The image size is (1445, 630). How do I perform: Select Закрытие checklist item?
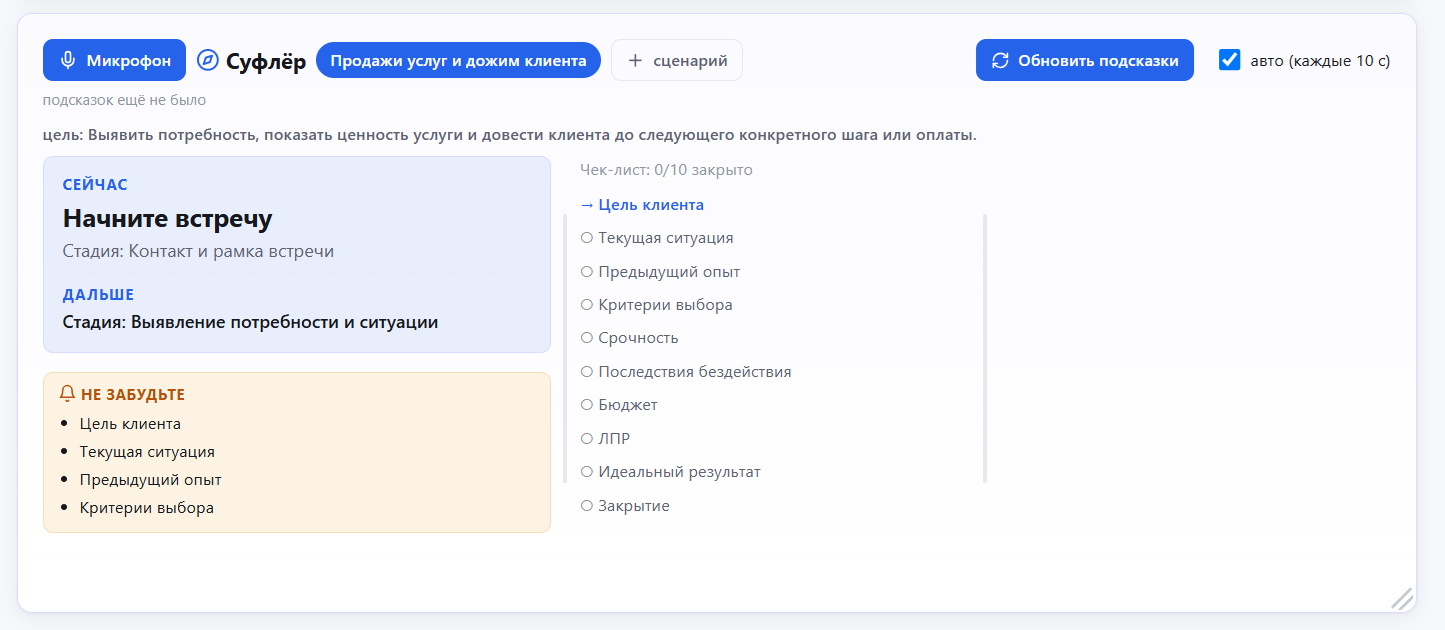[x=625, y=506]
